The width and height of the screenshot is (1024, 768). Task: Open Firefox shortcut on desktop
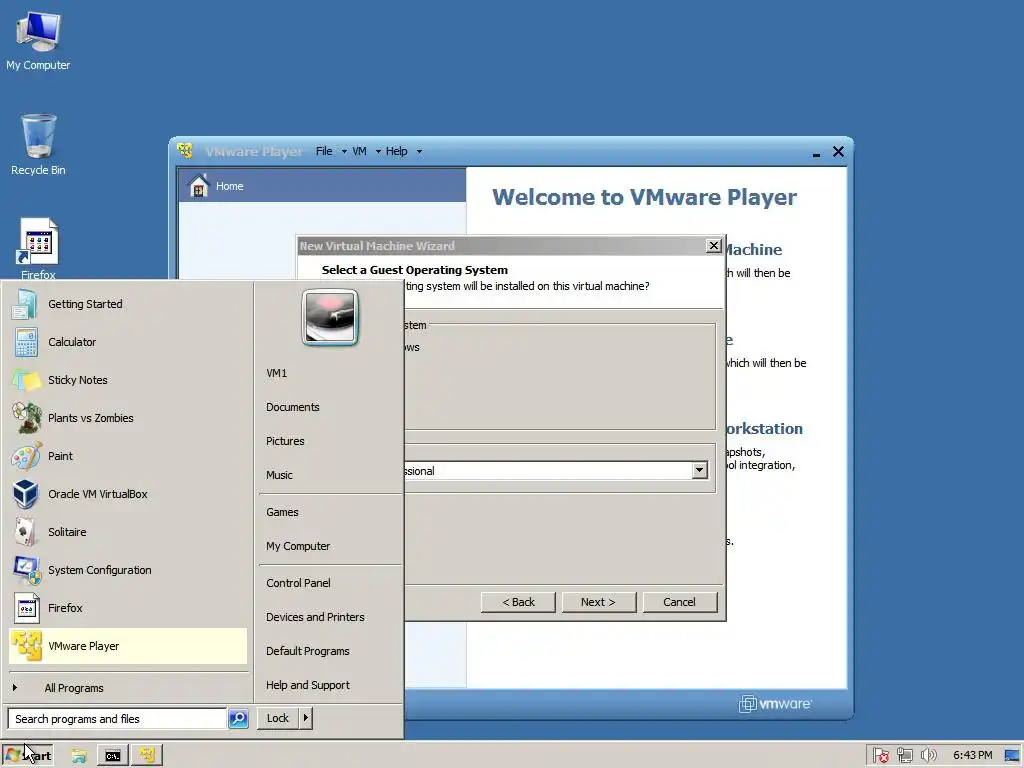coord(38,249)
